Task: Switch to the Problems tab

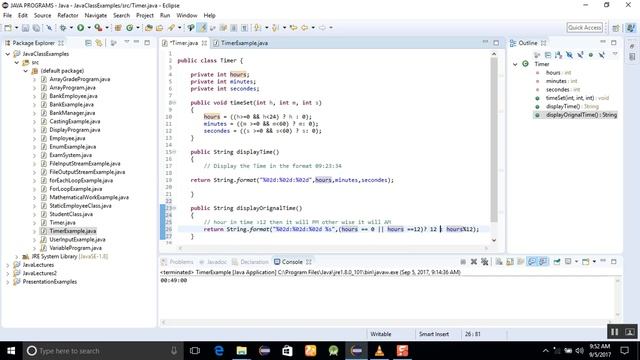Action: point(177,262)
